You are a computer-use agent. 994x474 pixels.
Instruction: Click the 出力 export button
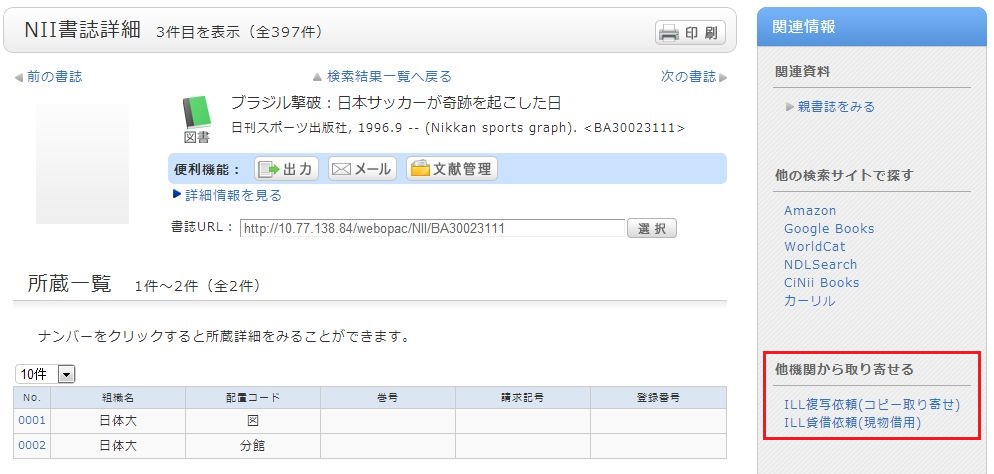pyautogui.click(x=286, y=169)
